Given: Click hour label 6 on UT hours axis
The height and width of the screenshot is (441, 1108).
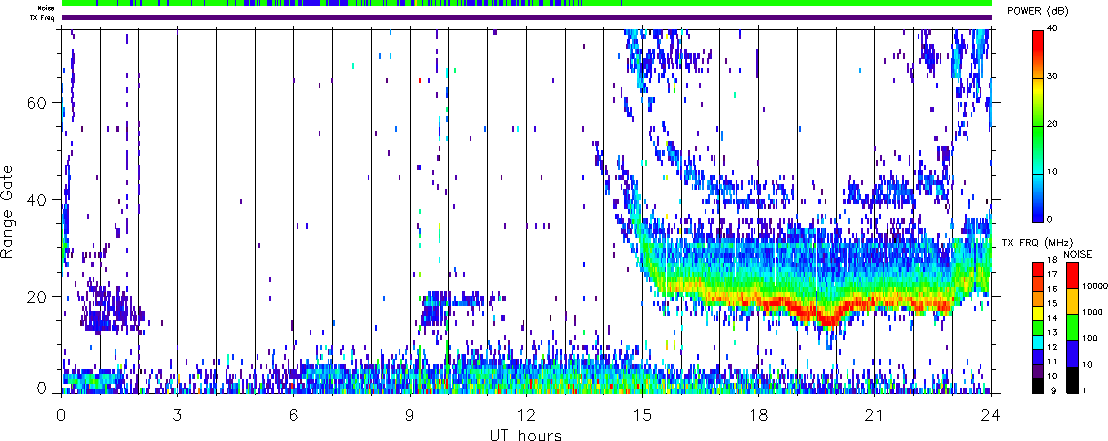Looking at the screenshot, I should pos(293,414).
